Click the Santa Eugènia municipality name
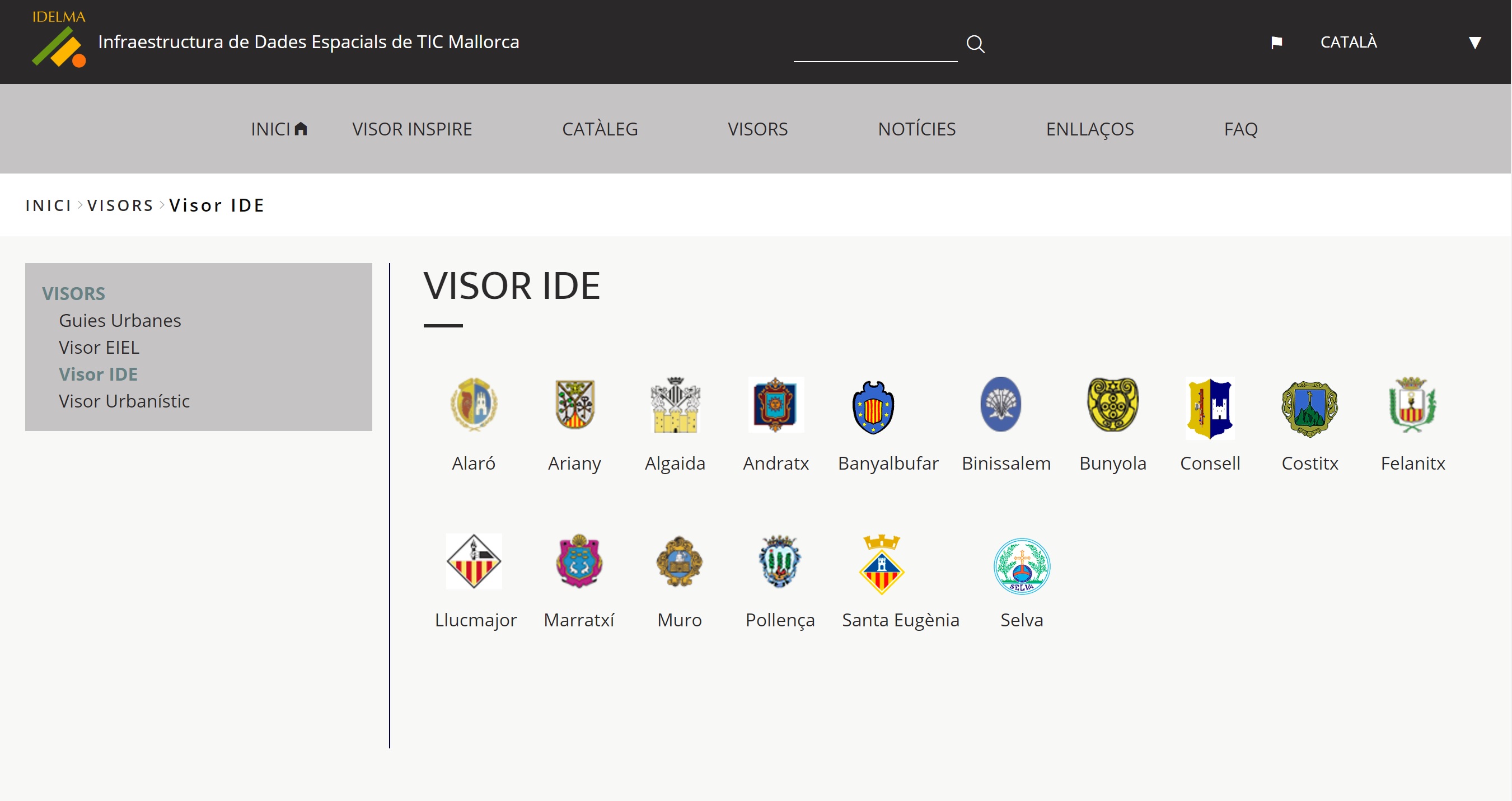 [x=900, y=620]
